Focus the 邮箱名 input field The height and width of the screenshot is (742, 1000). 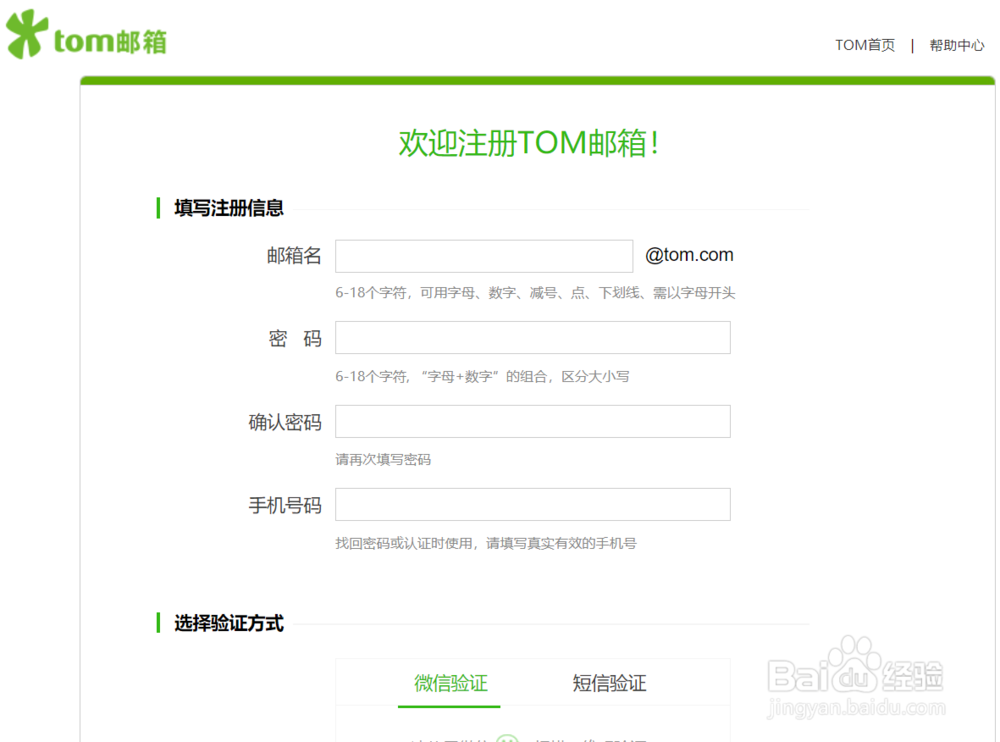tap(484, 256)
